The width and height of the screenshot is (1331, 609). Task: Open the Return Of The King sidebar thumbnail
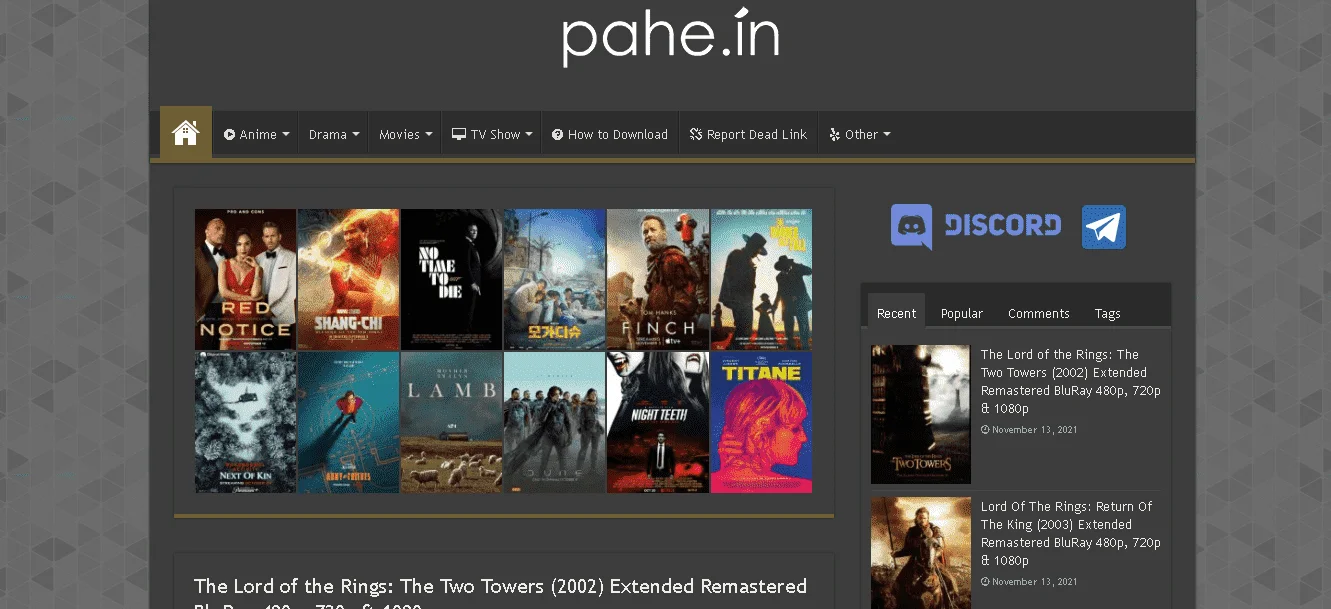[921, 553]
